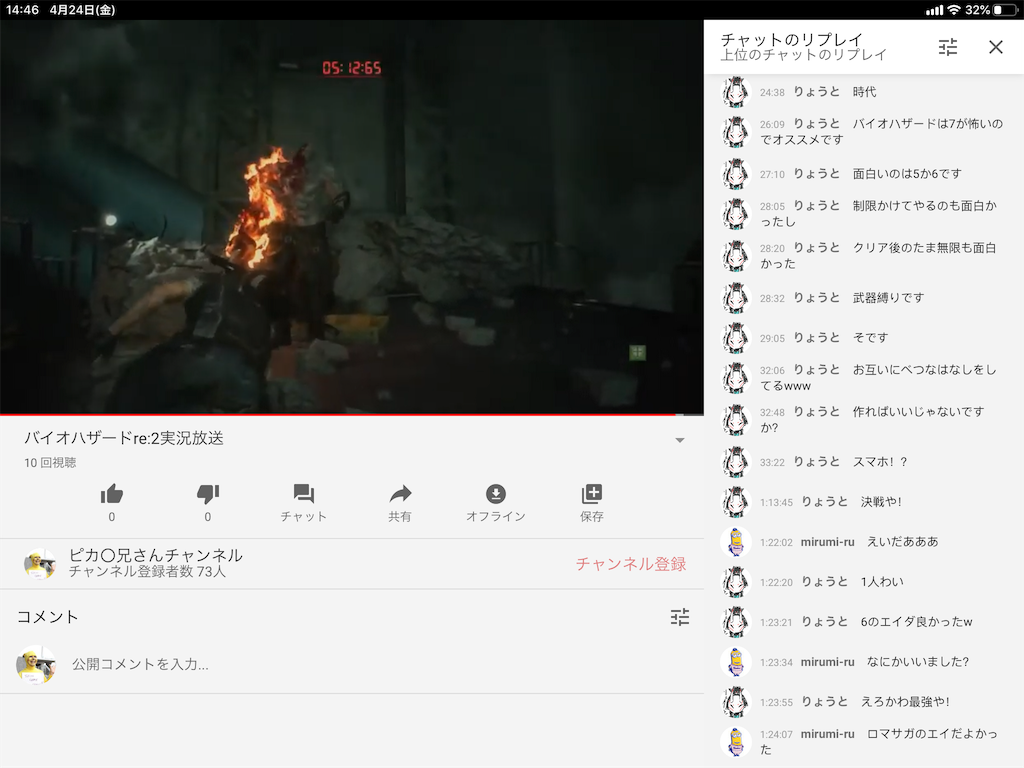Tap りょうと avatar on 時代 message
The image size is (1024, 768).
point(735,92)
